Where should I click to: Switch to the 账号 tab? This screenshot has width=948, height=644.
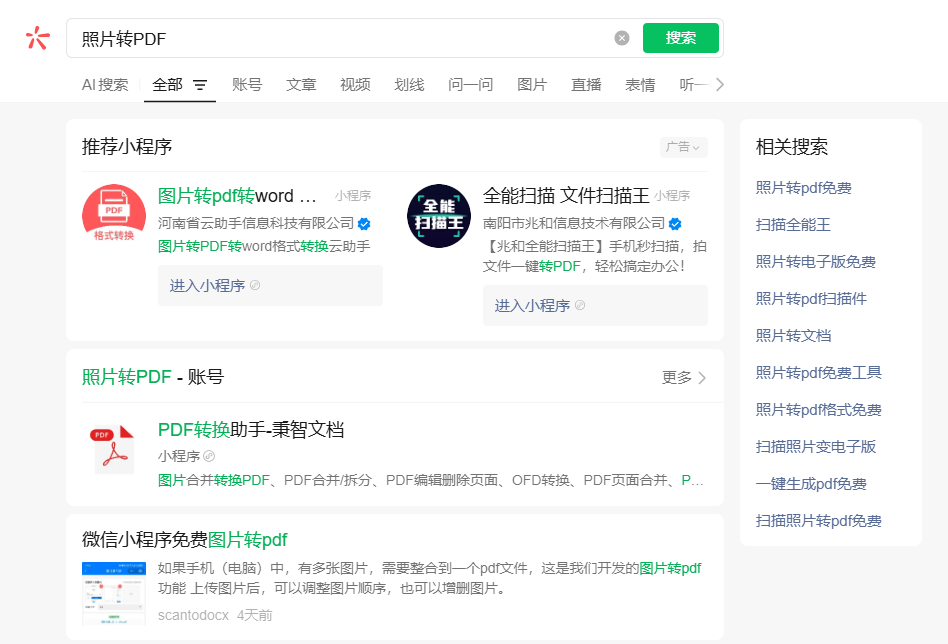point(247,85)
